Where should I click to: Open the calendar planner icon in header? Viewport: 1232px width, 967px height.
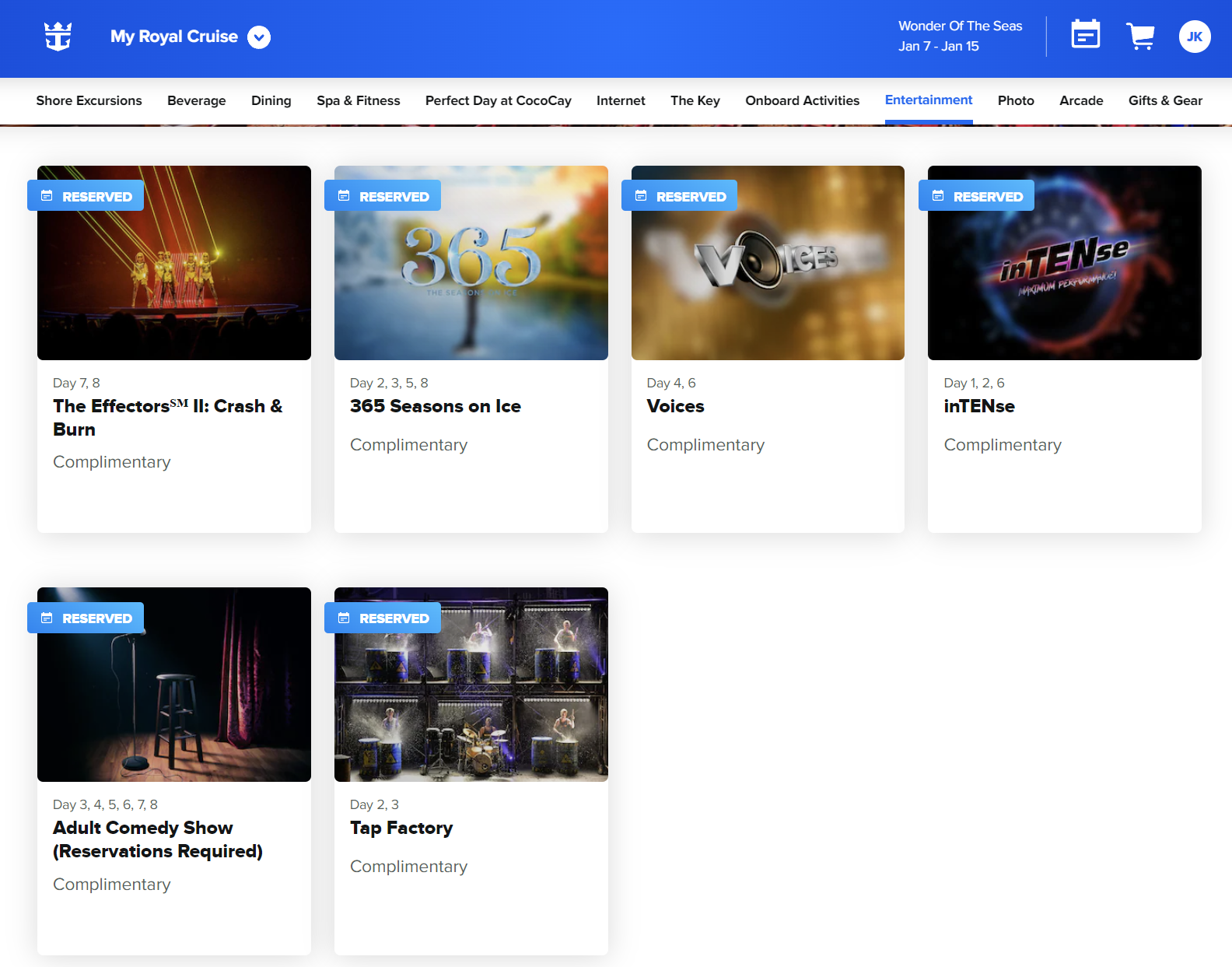(1085, 34)
